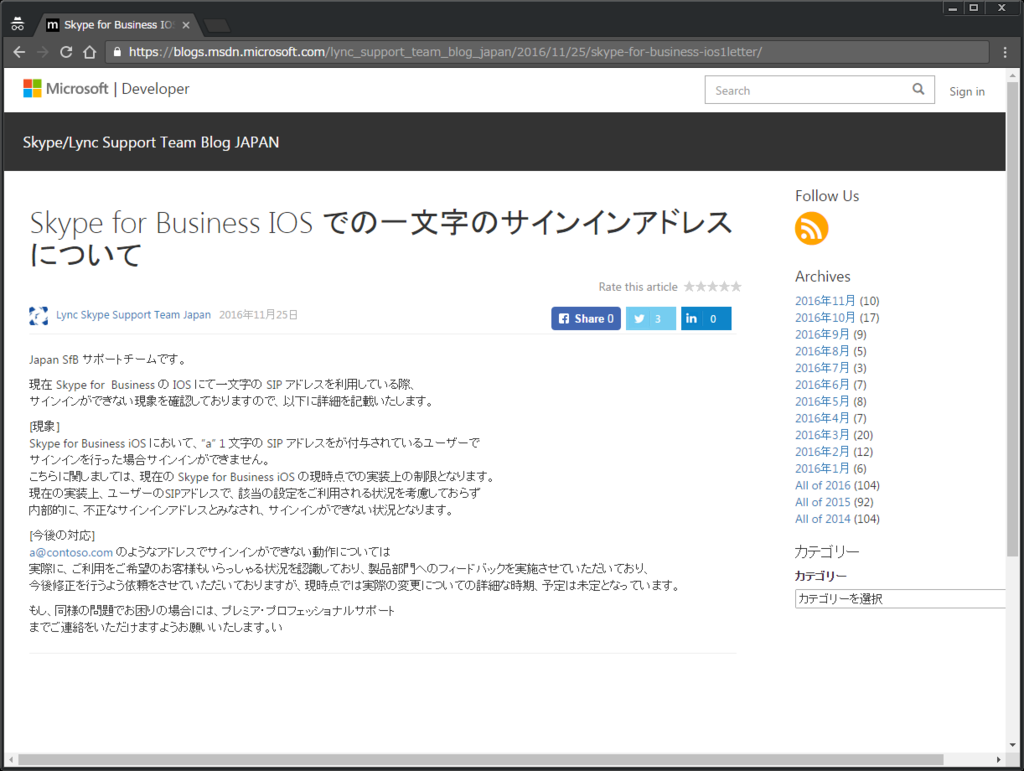Open 2016年4月 archive
Viewport: 1024px width, 771px height.
click(x=822, y=418)
